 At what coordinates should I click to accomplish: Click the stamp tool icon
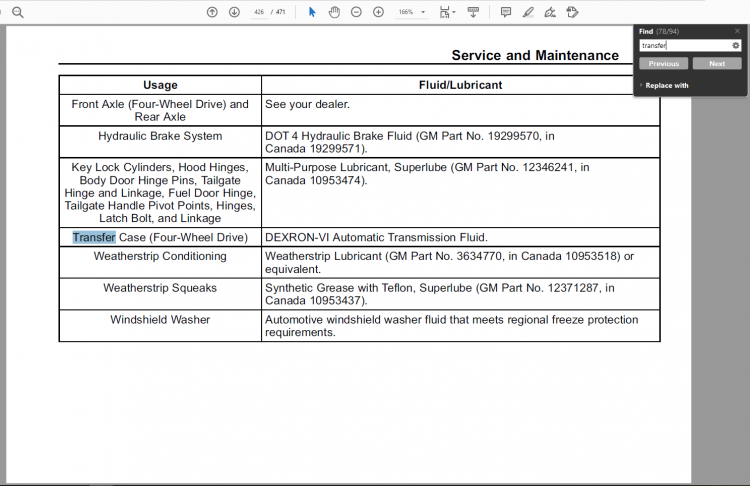coord(572,12)
